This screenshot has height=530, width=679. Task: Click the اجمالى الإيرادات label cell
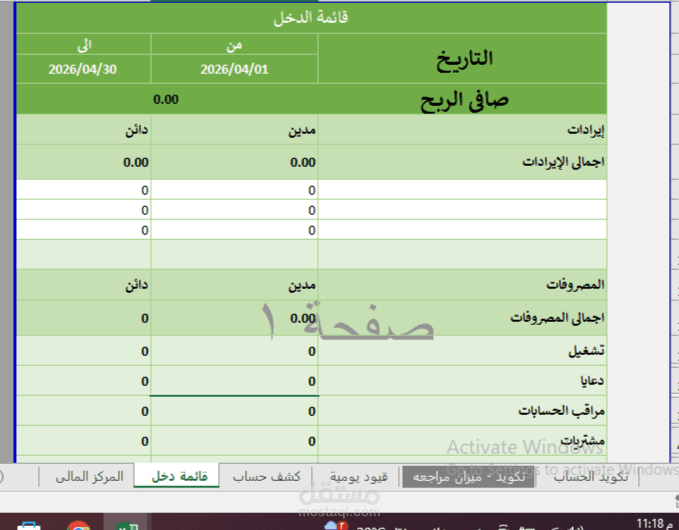[x=462, y=162]
